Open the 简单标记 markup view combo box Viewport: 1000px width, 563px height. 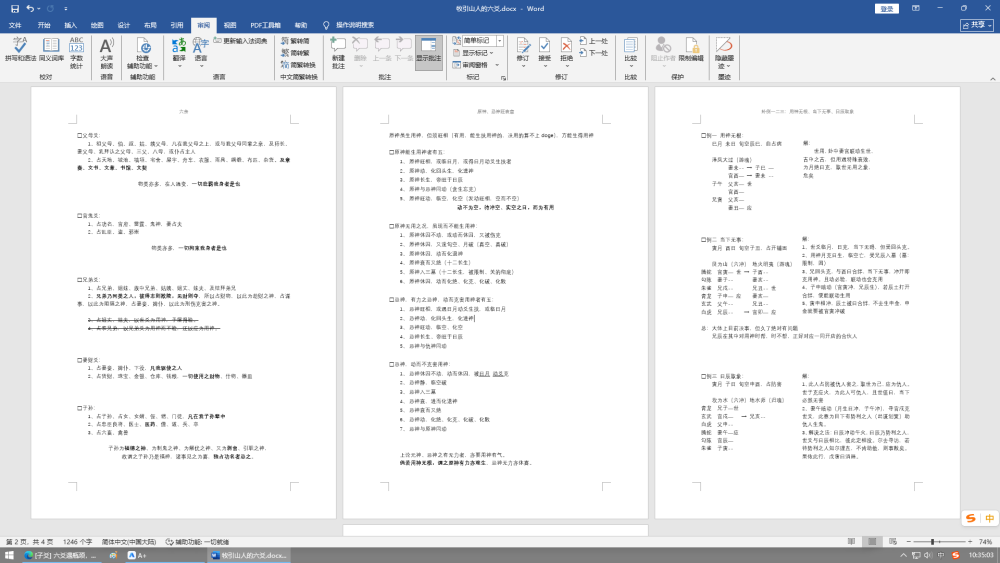click(478, 41)
